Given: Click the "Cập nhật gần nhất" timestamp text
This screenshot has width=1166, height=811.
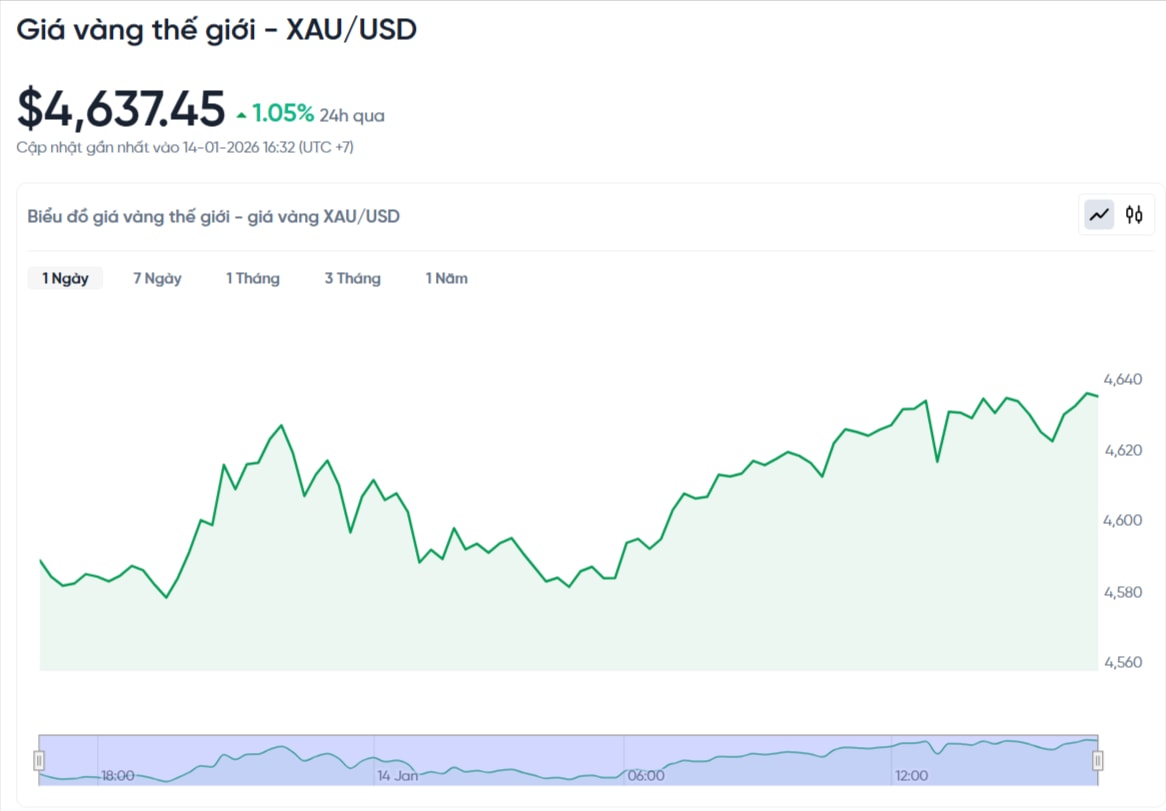Looking at the screenshot, I should coord(185,148).
